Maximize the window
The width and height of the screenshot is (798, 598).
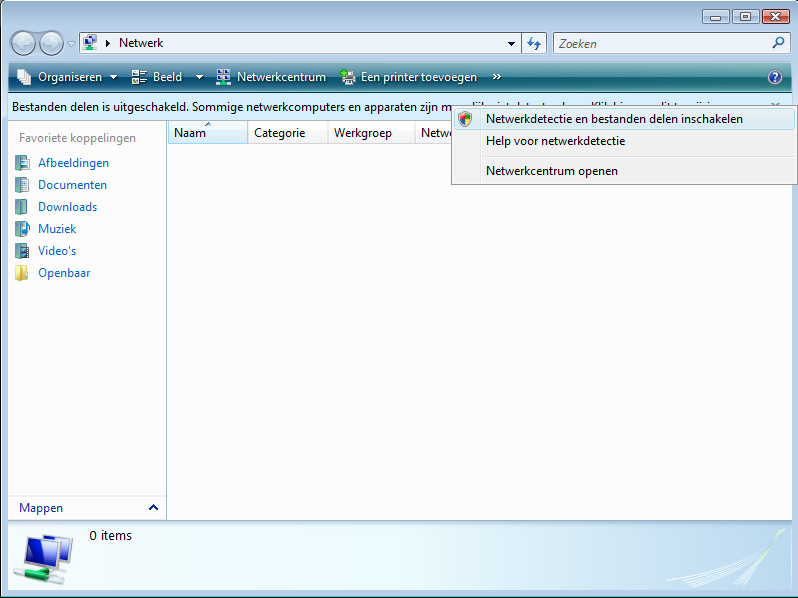pyautogui.click(x=746, y=17)
